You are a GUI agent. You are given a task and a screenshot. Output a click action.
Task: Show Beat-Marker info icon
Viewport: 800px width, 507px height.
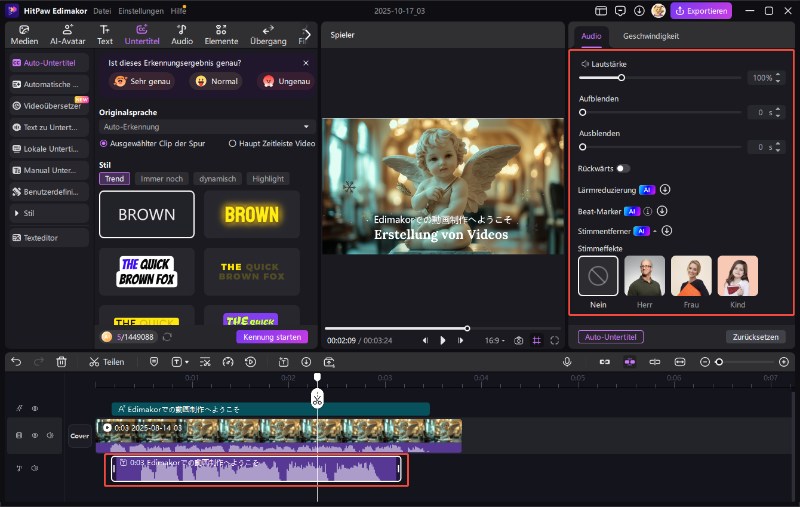[647, 211]
